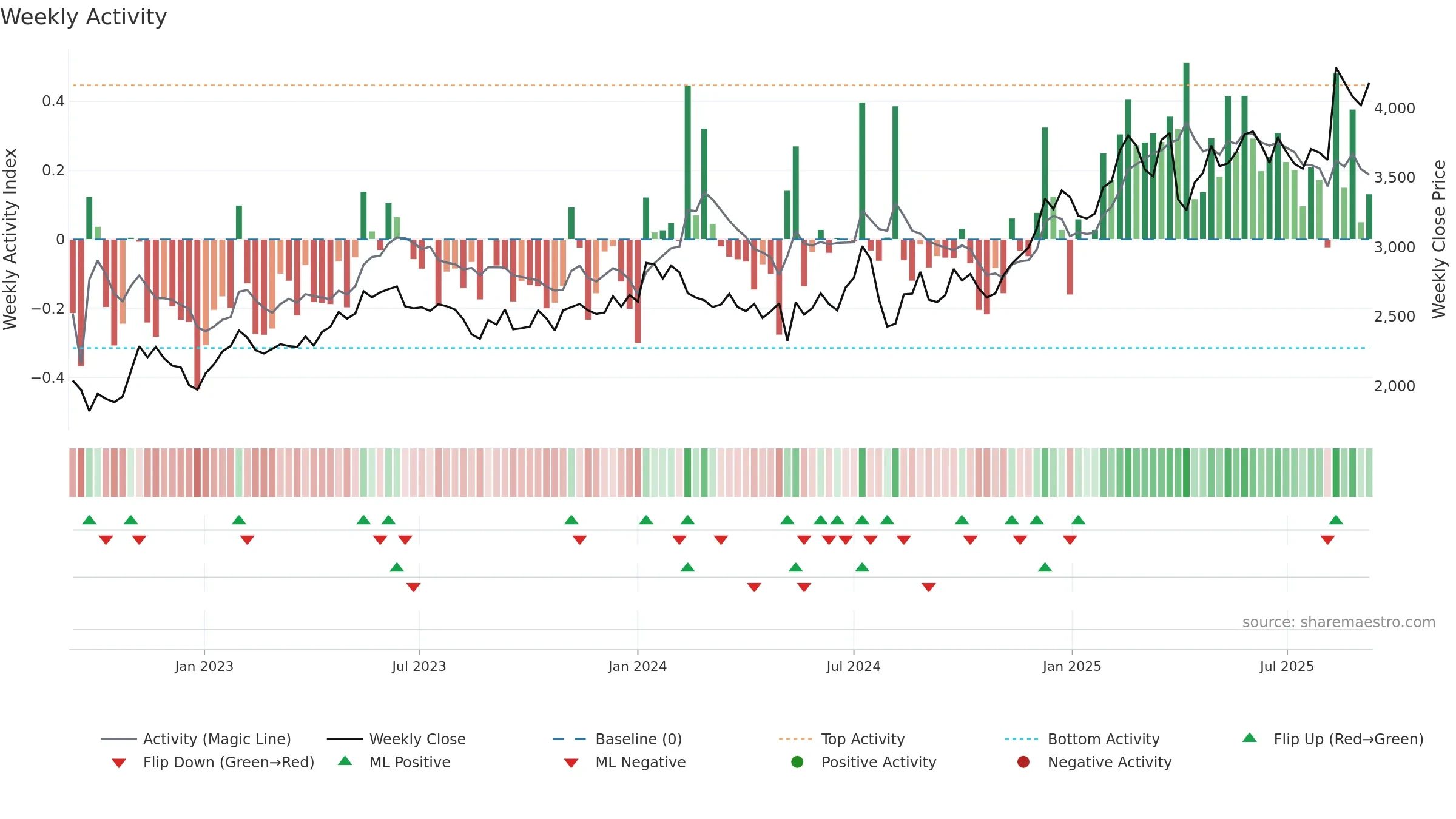The image size is (1456, 819).
Task: Toggle the Baseline (0) legend entry
Action: (618, 739)
